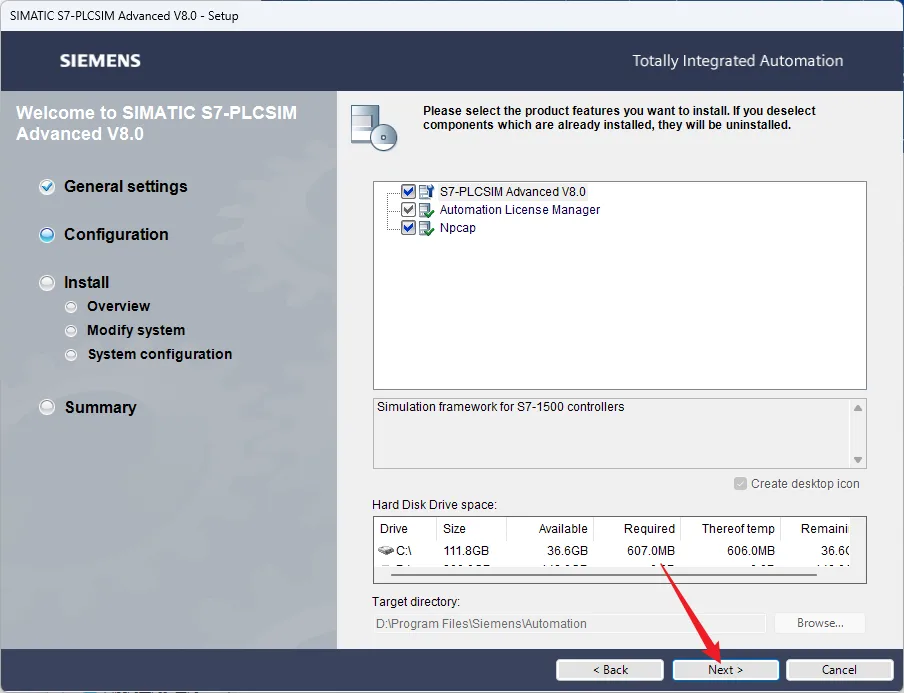Click the 36.6GB available cell
The image size is (904, 693).
[567, 551]
